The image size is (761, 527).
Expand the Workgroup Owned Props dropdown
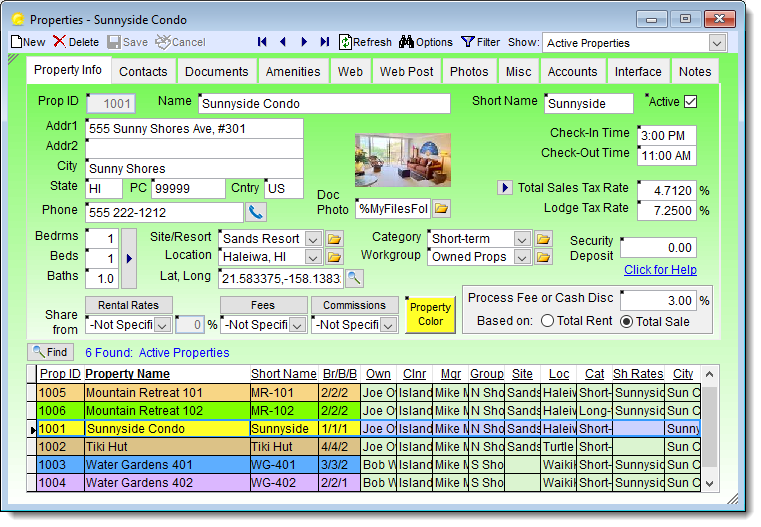coord(522,257)
